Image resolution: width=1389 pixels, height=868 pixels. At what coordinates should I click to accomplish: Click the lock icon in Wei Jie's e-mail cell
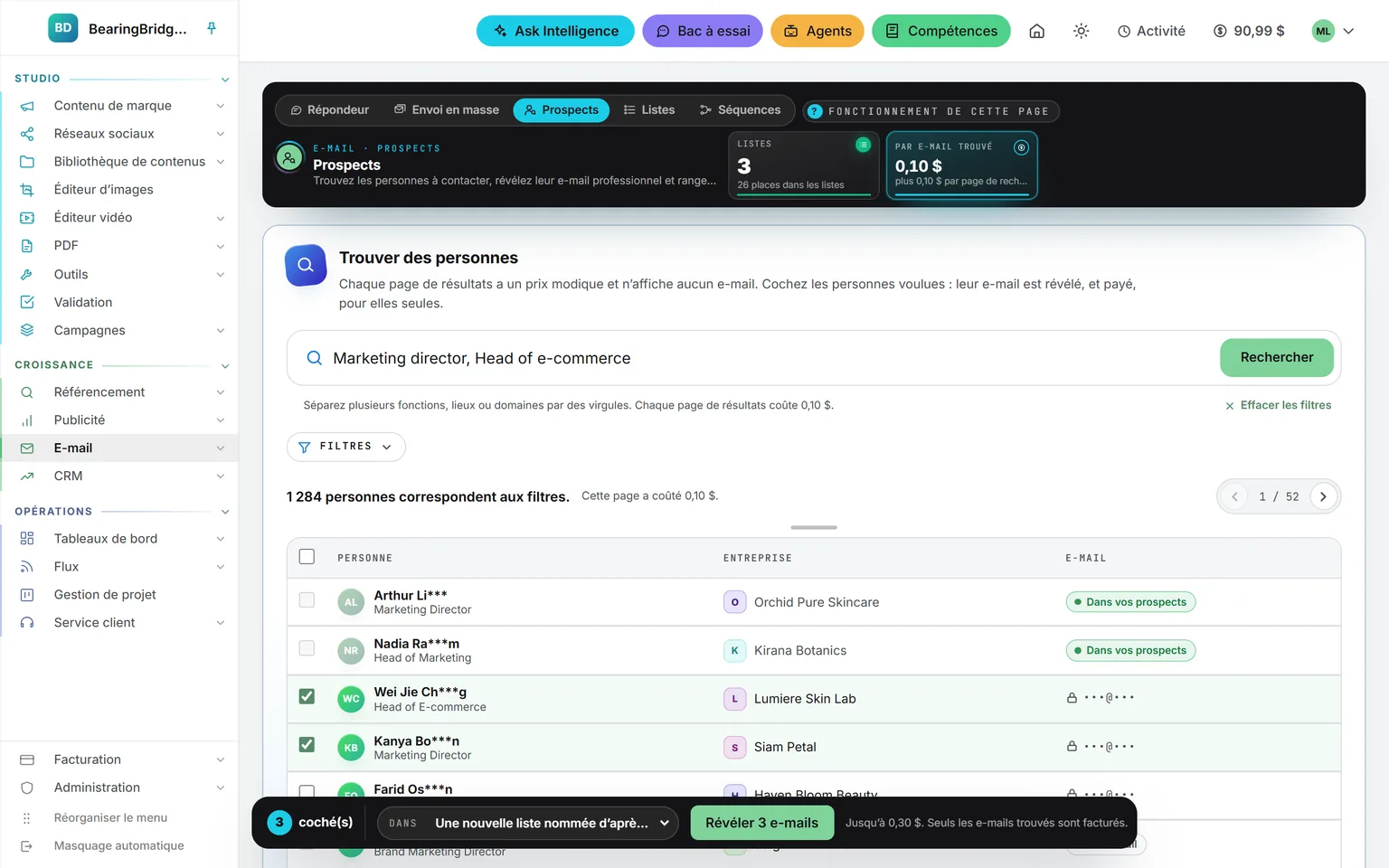pyautogui.click(x=1072, y=698)
